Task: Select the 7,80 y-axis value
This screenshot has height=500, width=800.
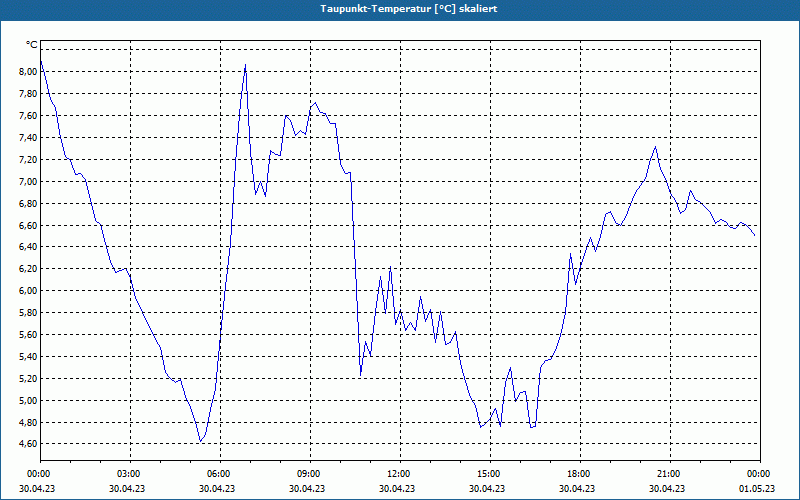Action: pyautogui.click(x=28, y=94)
